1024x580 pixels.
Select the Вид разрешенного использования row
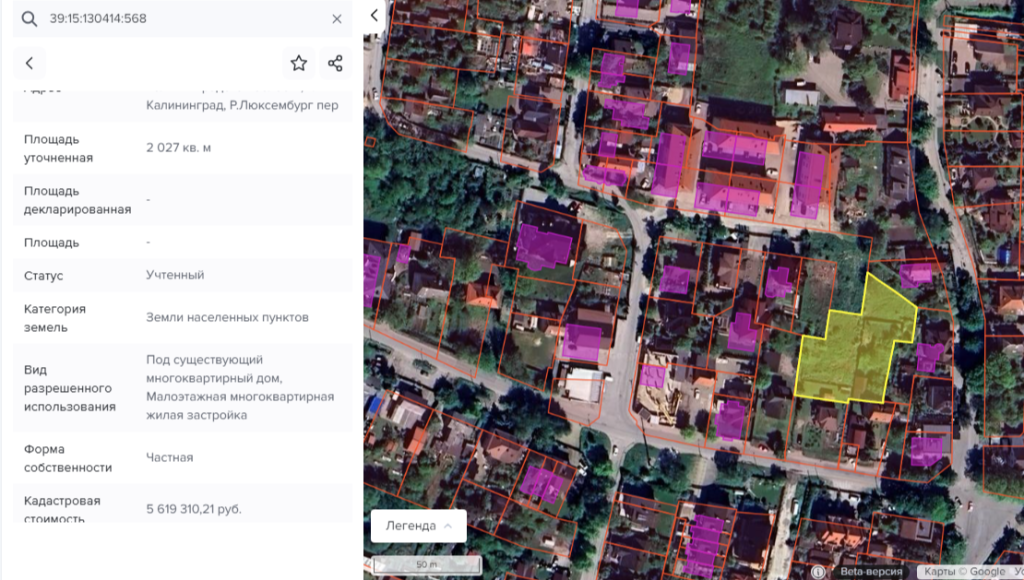(x=183, y=387)
